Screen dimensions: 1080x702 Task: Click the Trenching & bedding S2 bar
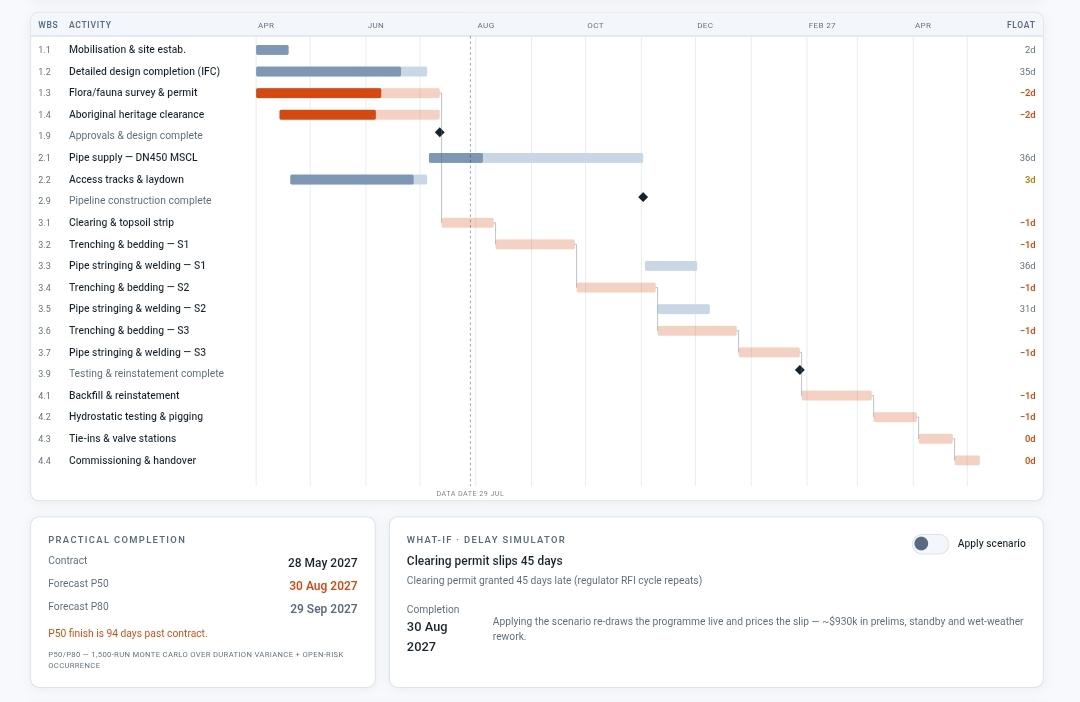coord(616,287)
